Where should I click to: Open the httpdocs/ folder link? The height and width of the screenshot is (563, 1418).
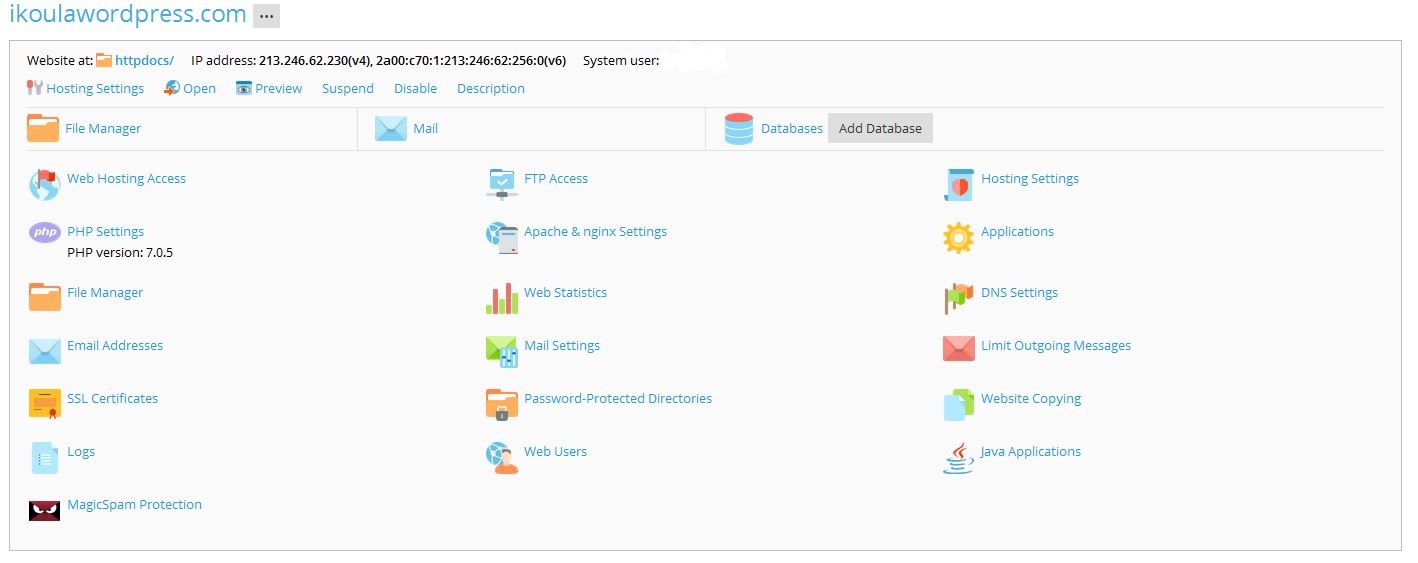[144, 60]
